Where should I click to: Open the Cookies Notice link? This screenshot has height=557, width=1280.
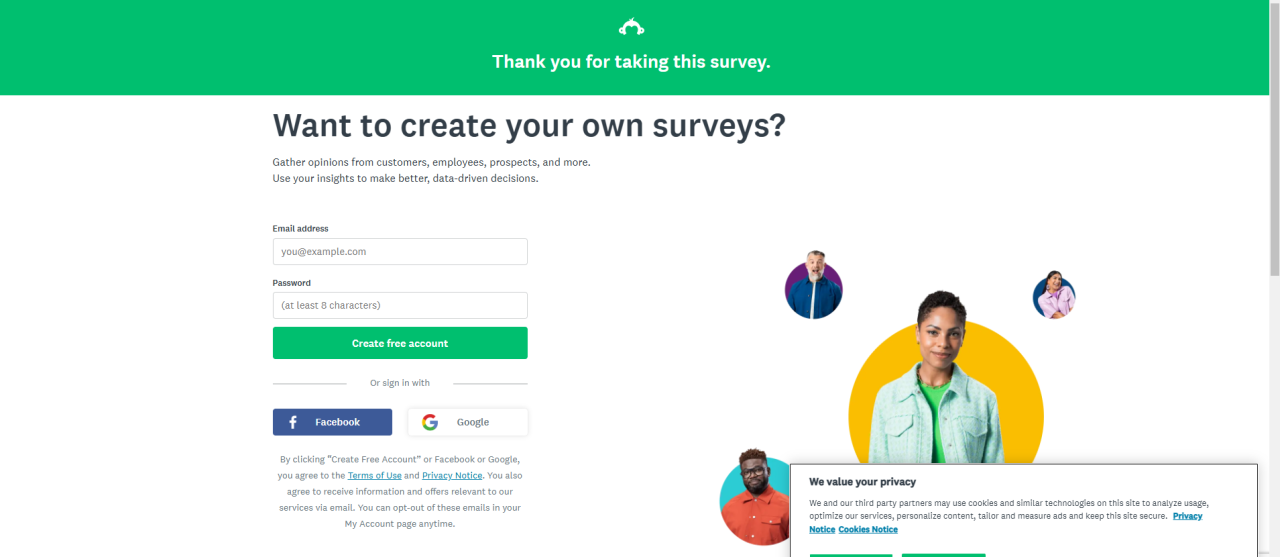tap(868, 529)
